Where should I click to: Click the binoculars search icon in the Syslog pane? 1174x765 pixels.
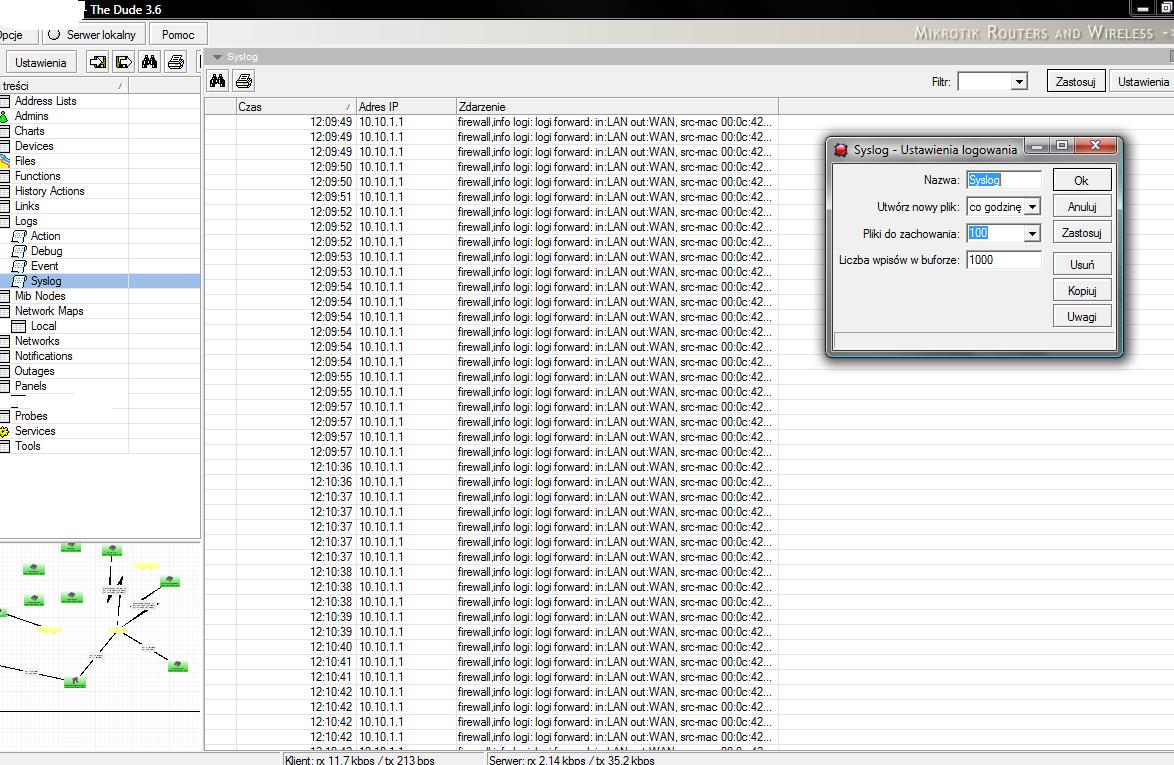[218, 81]
